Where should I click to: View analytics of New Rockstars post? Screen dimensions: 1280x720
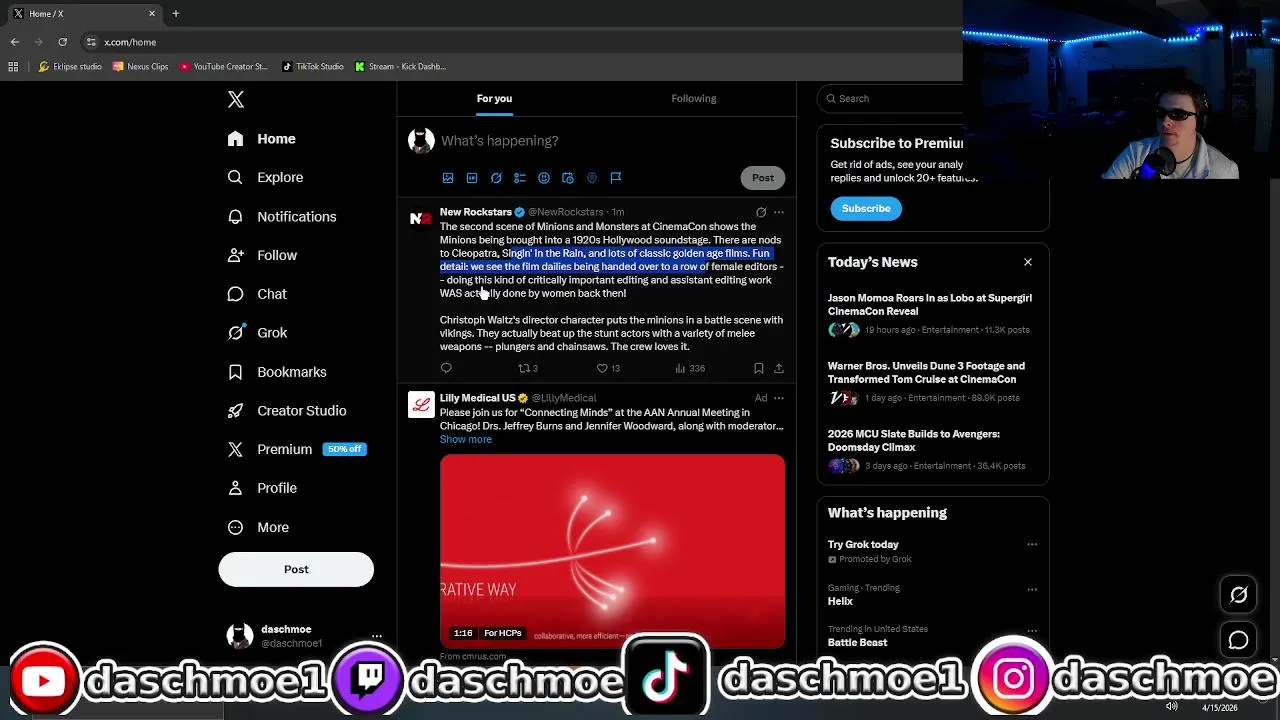(x=690, y=368)
